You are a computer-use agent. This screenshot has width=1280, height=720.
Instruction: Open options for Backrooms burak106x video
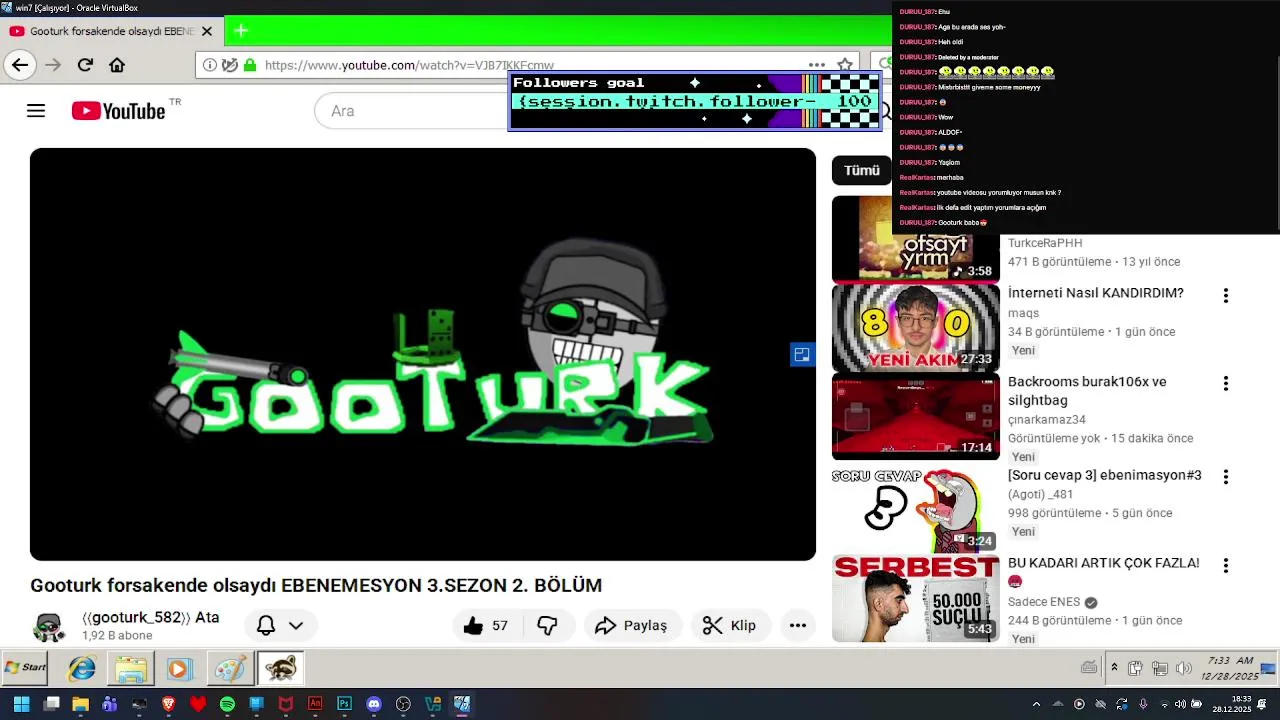coord(1225,384)
